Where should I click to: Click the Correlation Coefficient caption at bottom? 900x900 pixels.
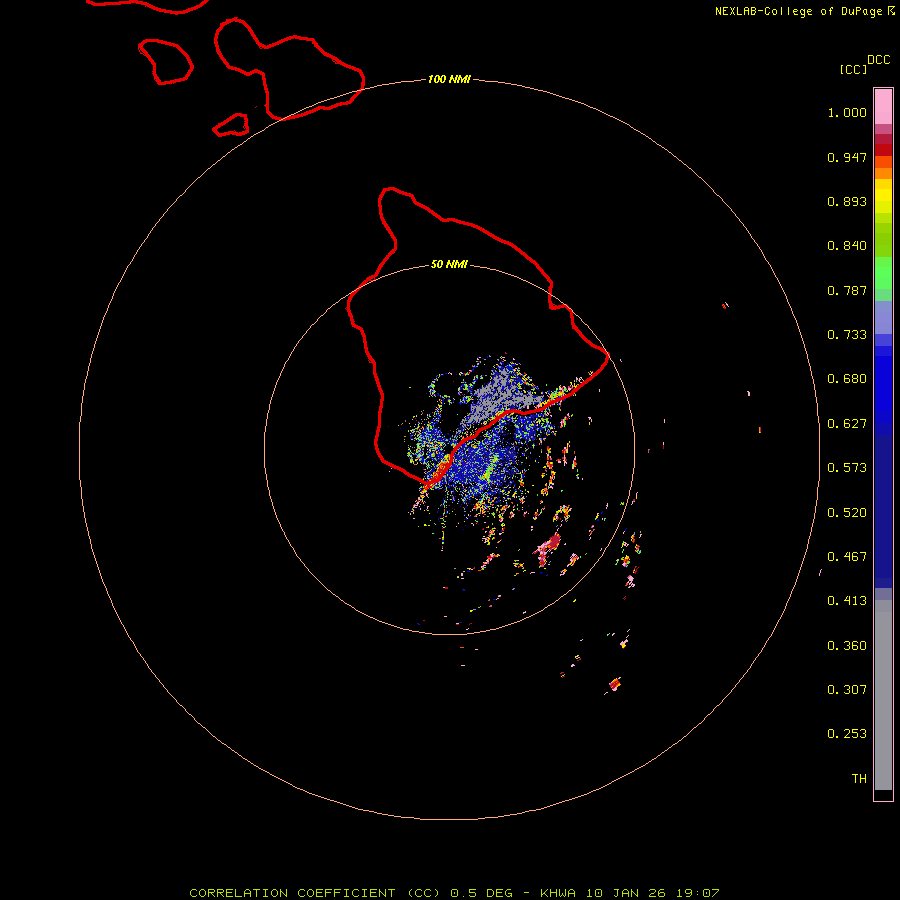[454, 893]
